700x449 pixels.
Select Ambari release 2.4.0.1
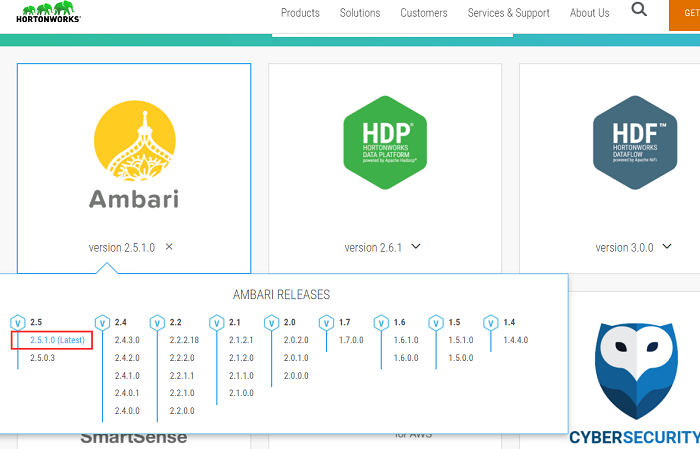[x=127, y=393]
